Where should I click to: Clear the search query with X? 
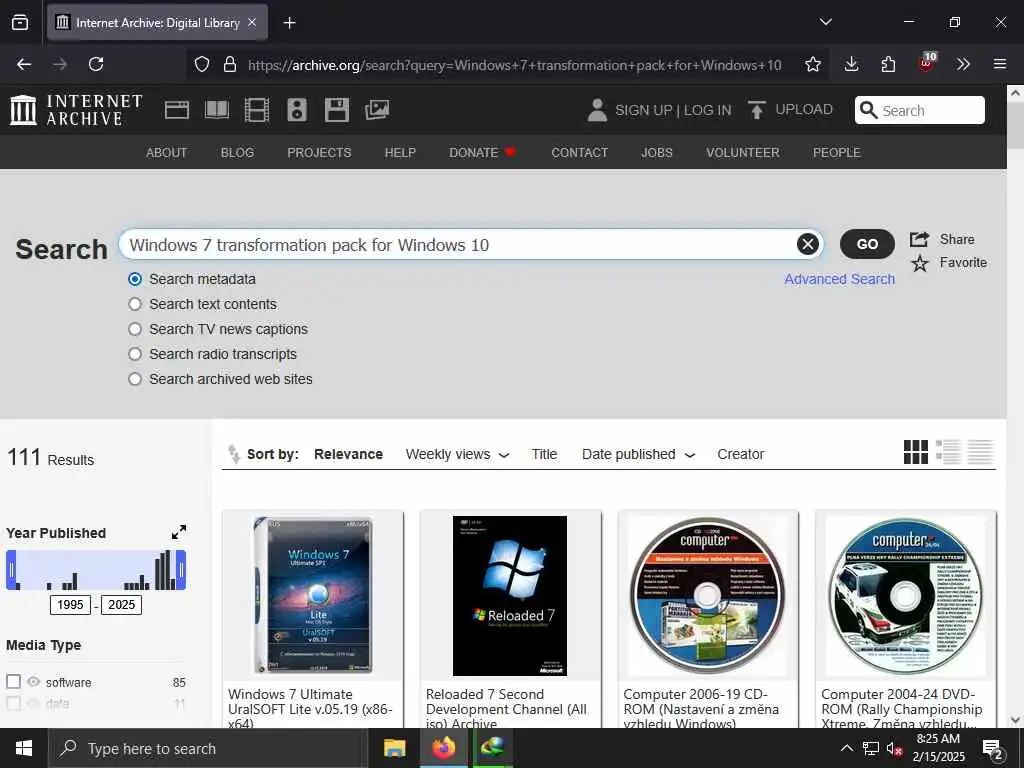[x=808, y=244]
